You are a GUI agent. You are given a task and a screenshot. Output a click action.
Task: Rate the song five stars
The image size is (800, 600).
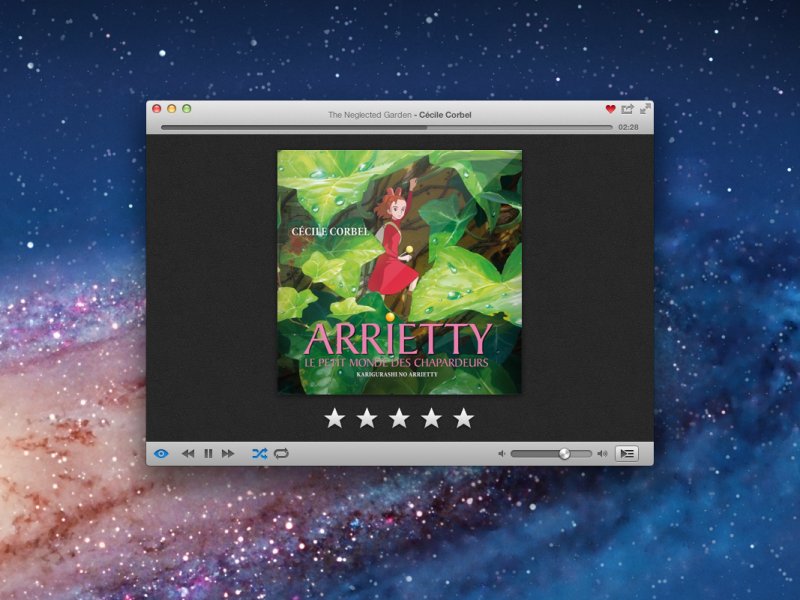point(463,418)
